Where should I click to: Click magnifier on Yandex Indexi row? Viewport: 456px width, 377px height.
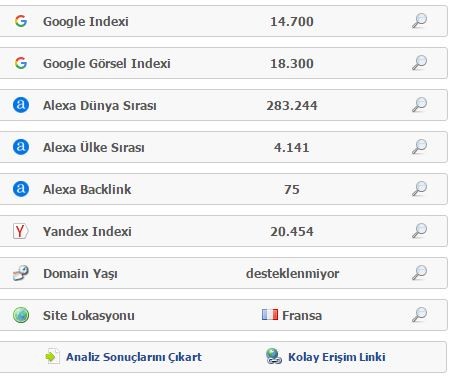[x=419, y=231]
